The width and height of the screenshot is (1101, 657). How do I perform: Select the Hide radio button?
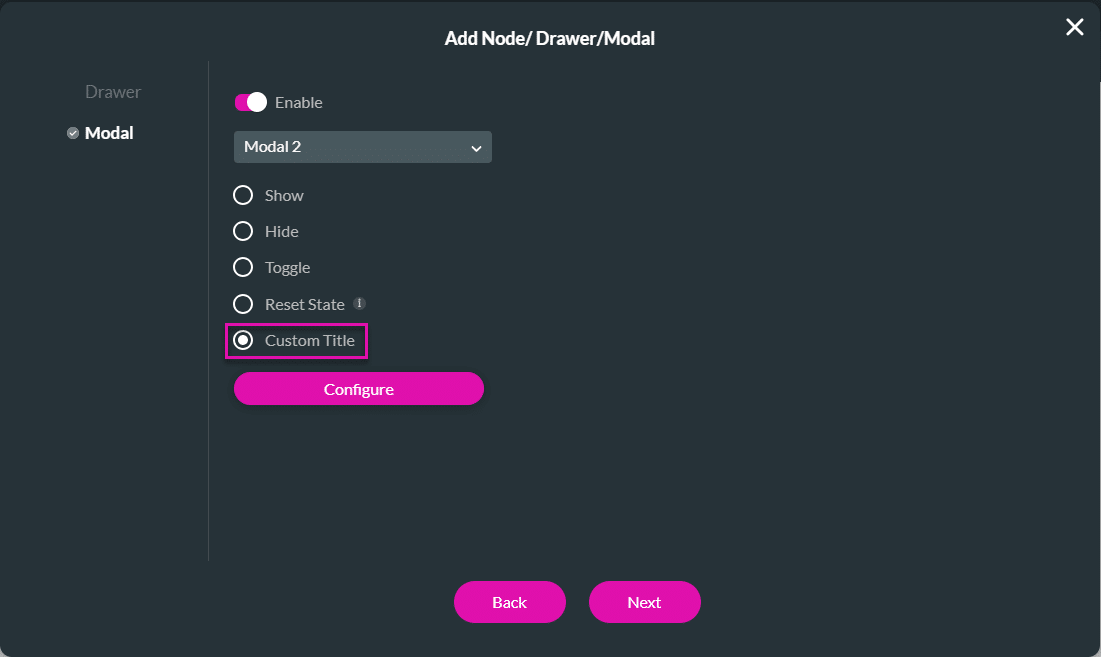[x=242, y=231]
